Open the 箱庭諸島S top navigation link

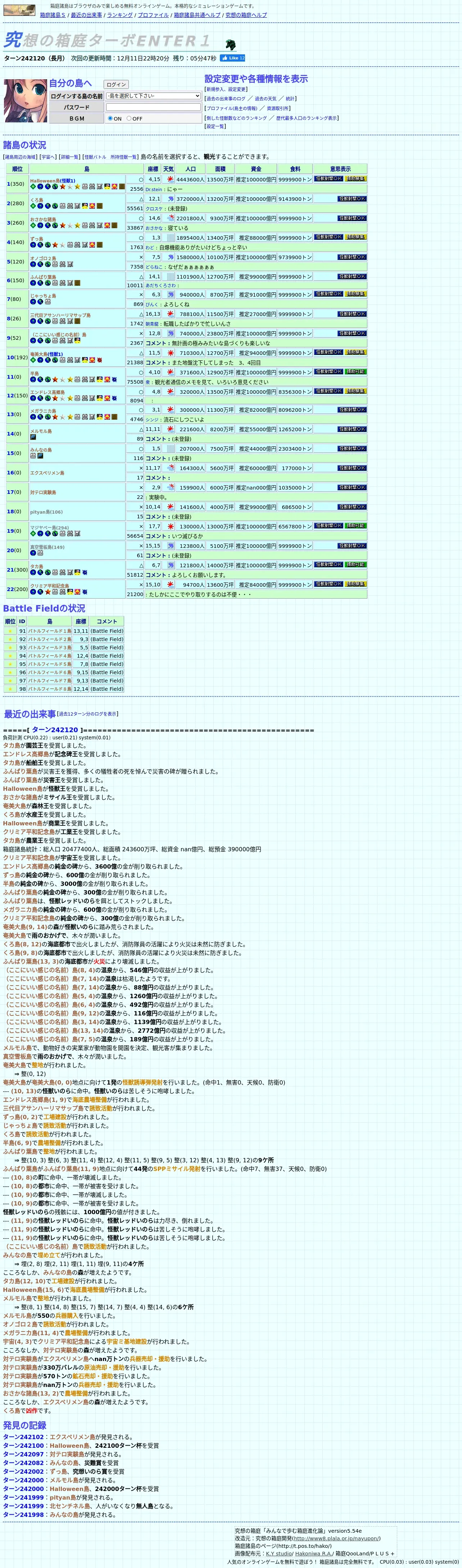pos(53,15)
